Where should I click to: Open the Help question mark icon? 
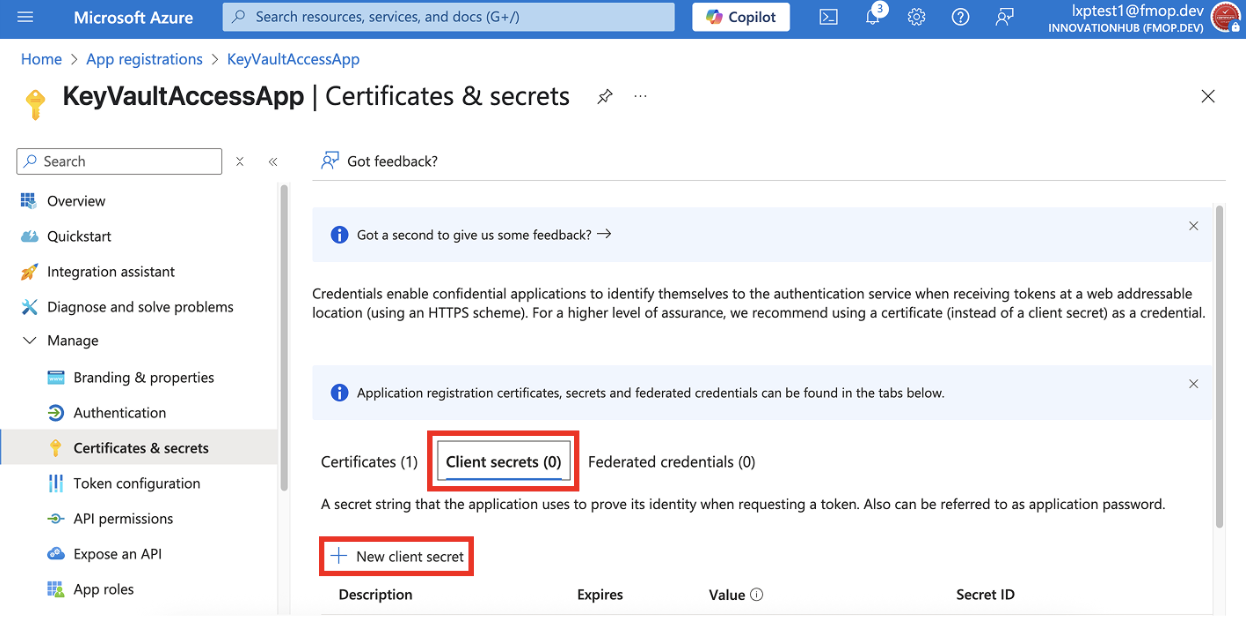tap(961, 17)
